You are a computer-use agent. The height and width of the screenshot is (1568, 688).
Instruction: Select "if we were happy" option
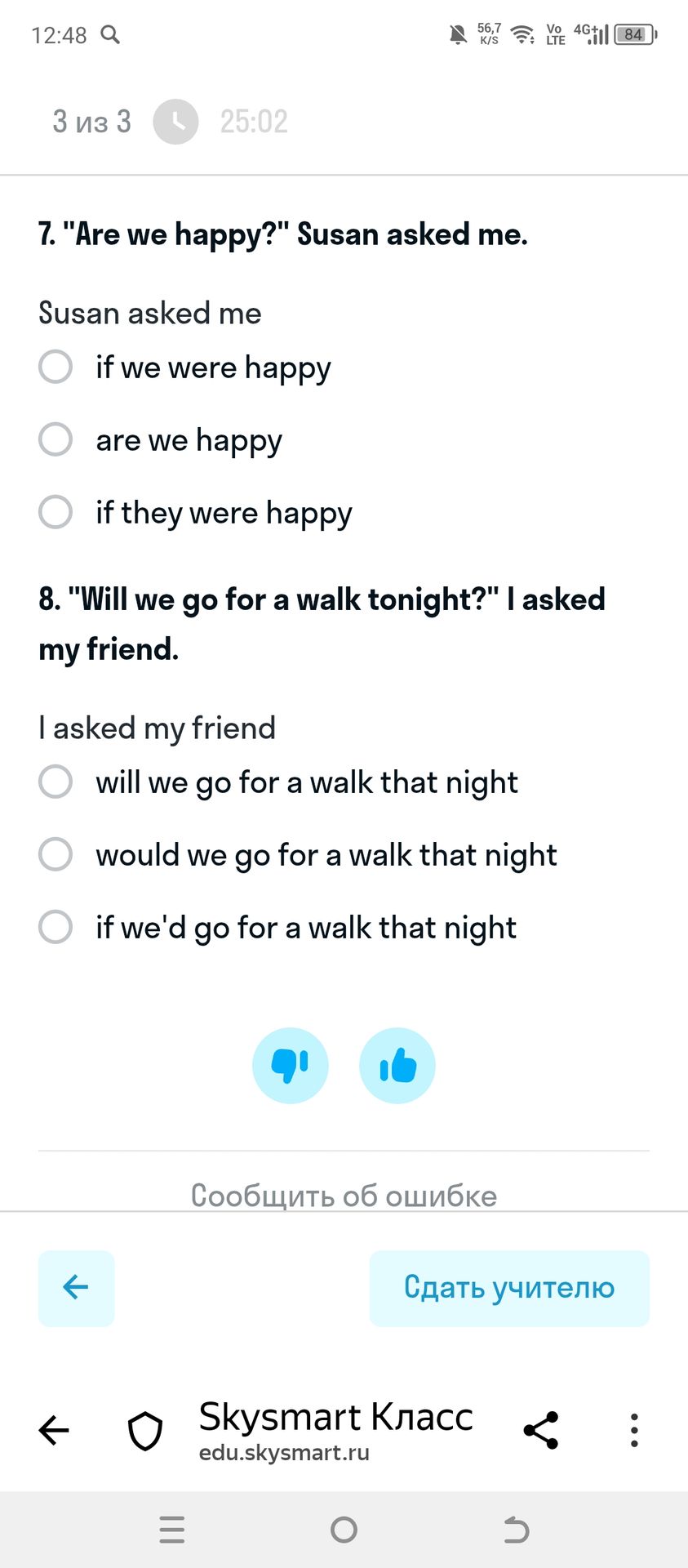click(55, 367)
